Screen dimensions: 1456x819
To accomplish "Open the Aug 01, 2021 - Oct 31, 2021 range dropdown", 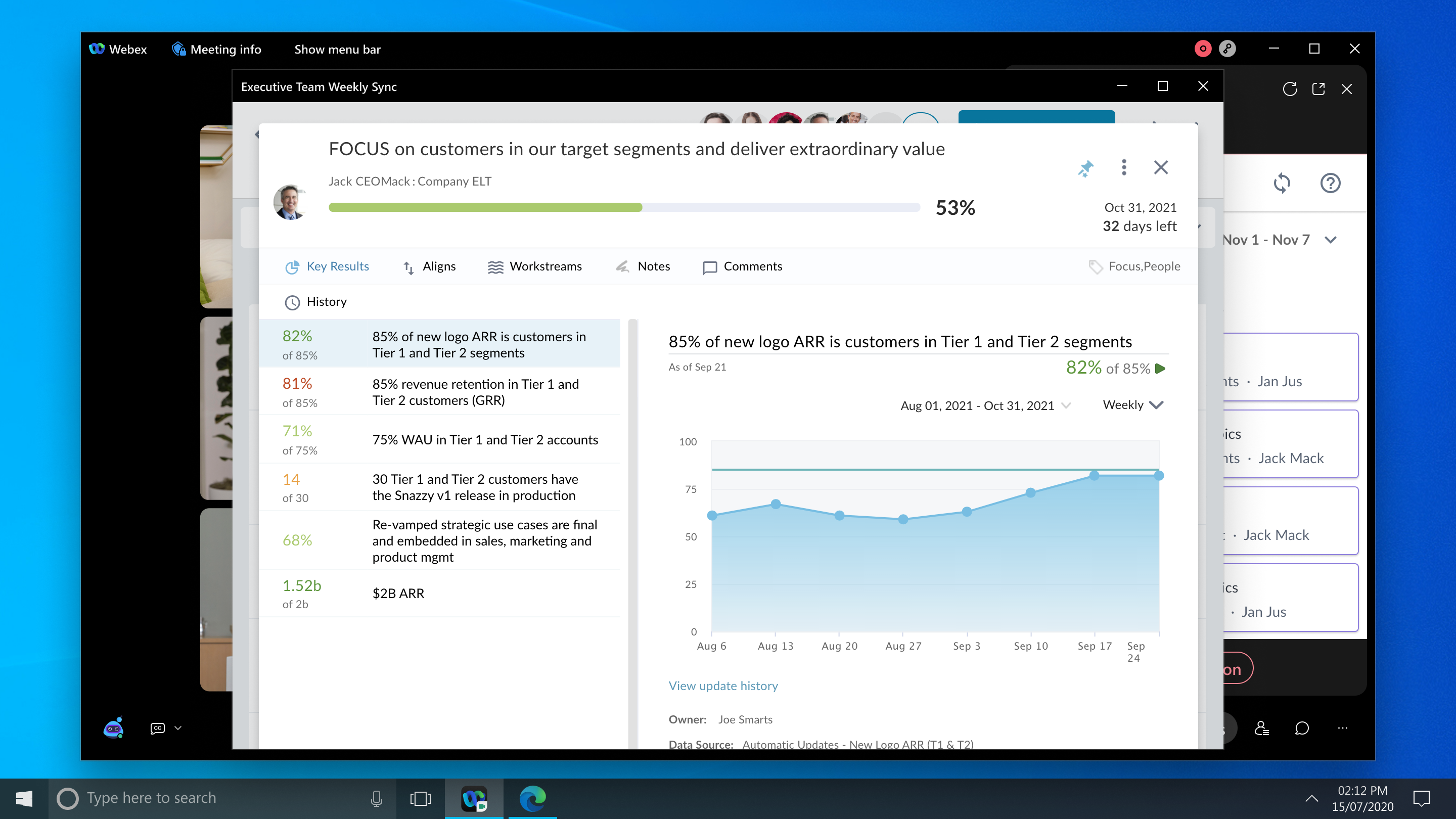I will 985,405.
